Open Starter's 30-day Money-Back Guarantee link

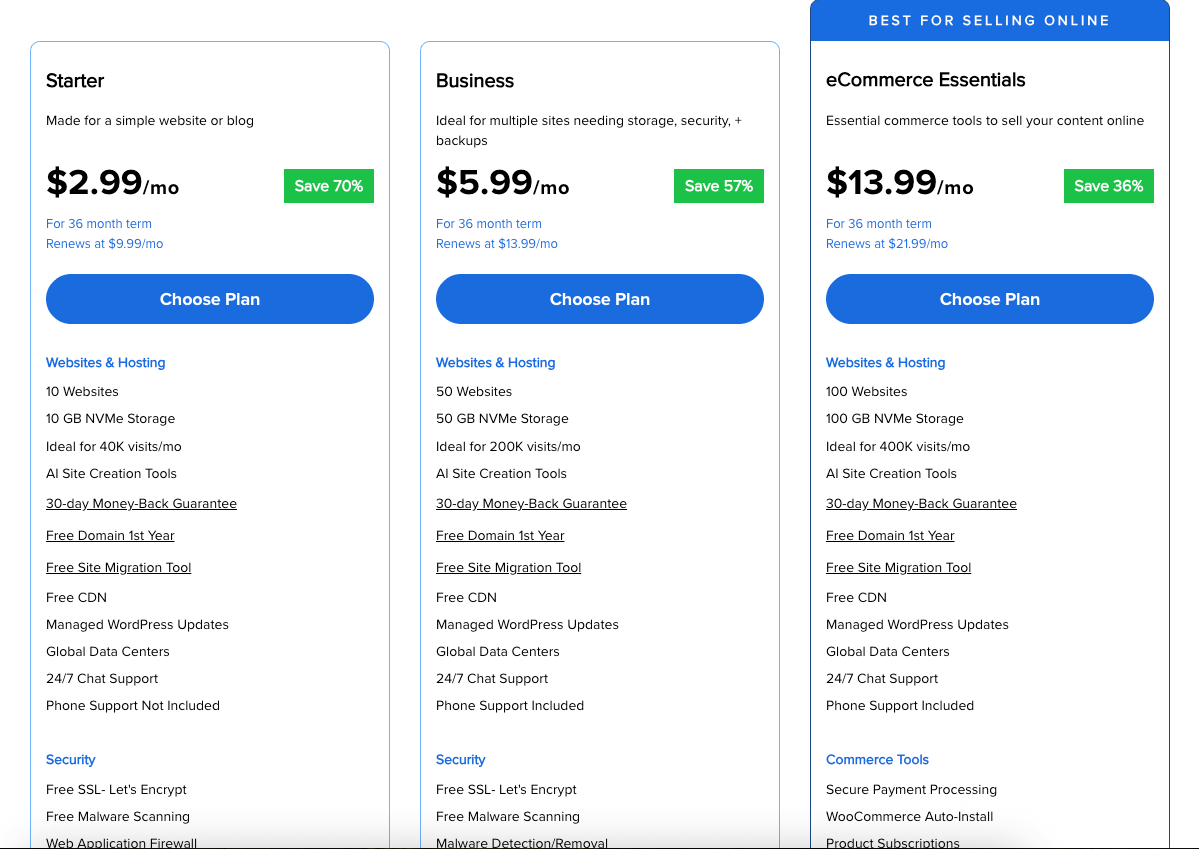point(141,504)
